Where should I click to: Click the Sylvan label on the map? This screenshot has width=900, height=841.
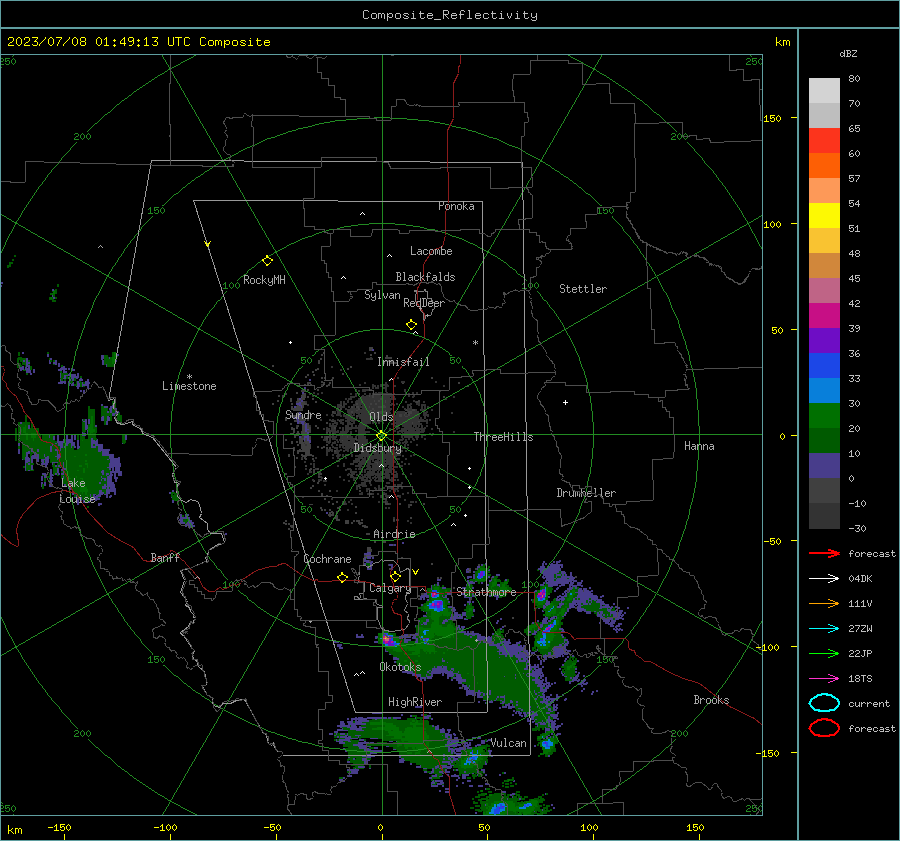point(382,295)
